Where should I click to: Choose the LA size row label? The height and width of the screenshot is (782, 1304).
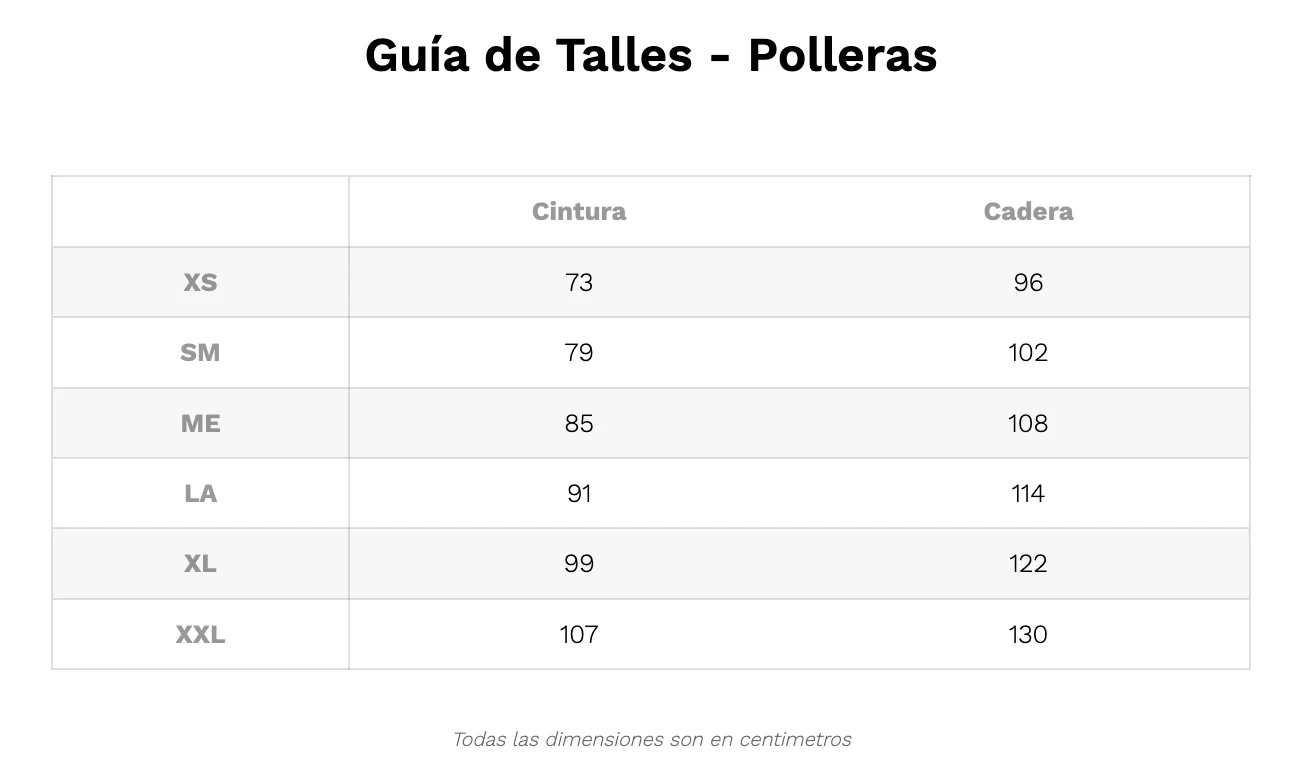(200, 494)
